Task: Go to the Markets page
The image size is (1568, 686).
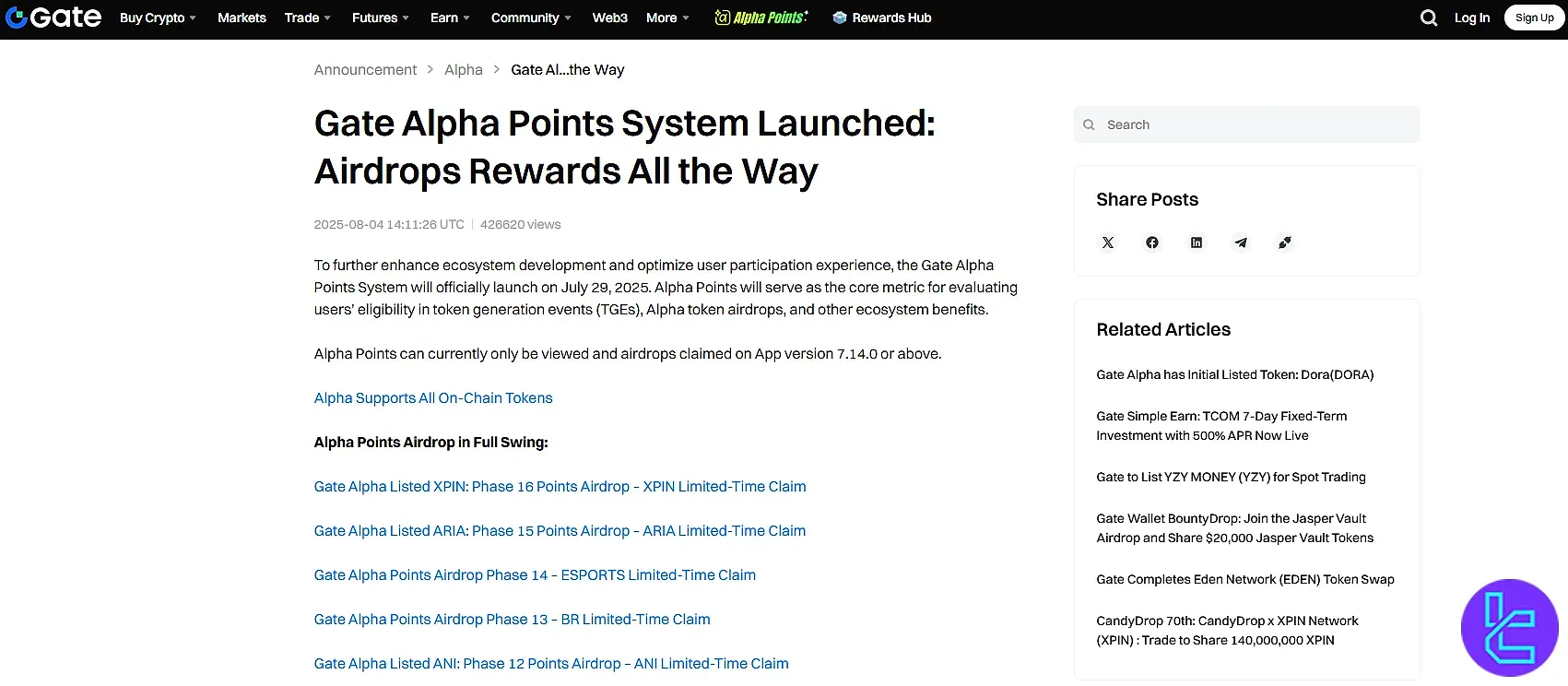Action: [242, 18]
